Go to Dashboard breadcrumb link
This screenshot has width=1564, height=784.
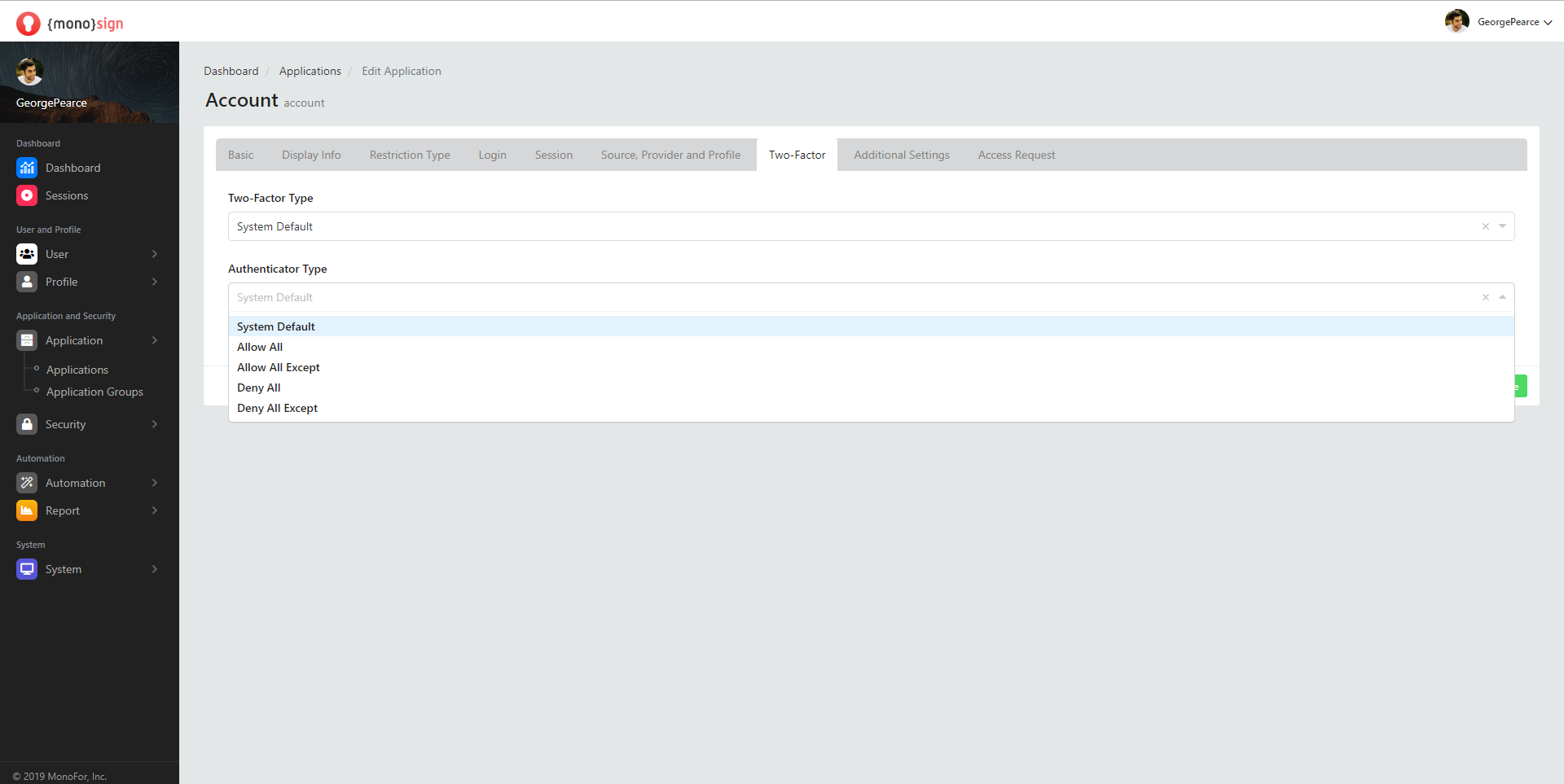tap(231, 71)
